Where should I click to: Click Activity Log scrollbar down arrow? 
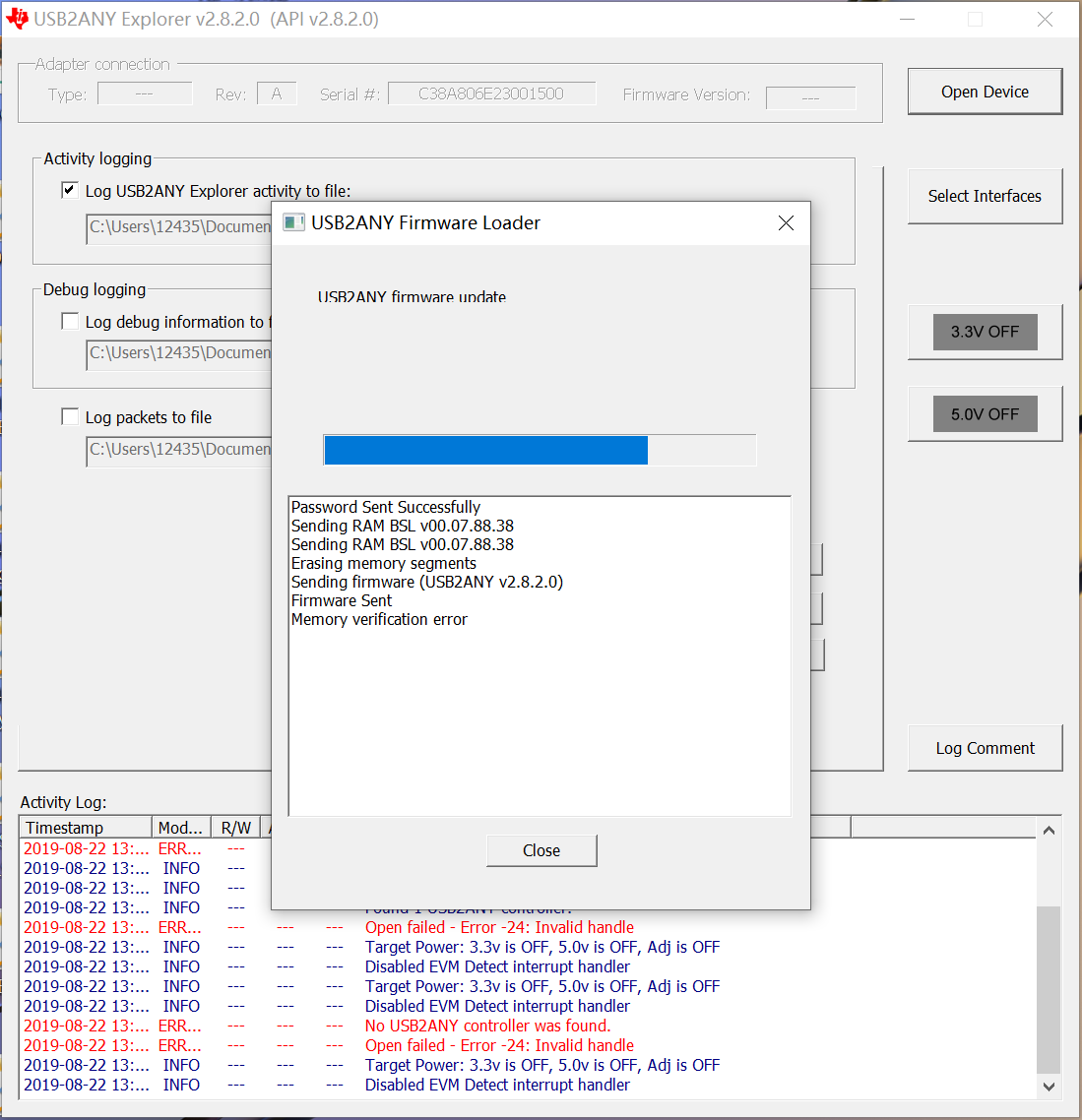(1049, 1087)
